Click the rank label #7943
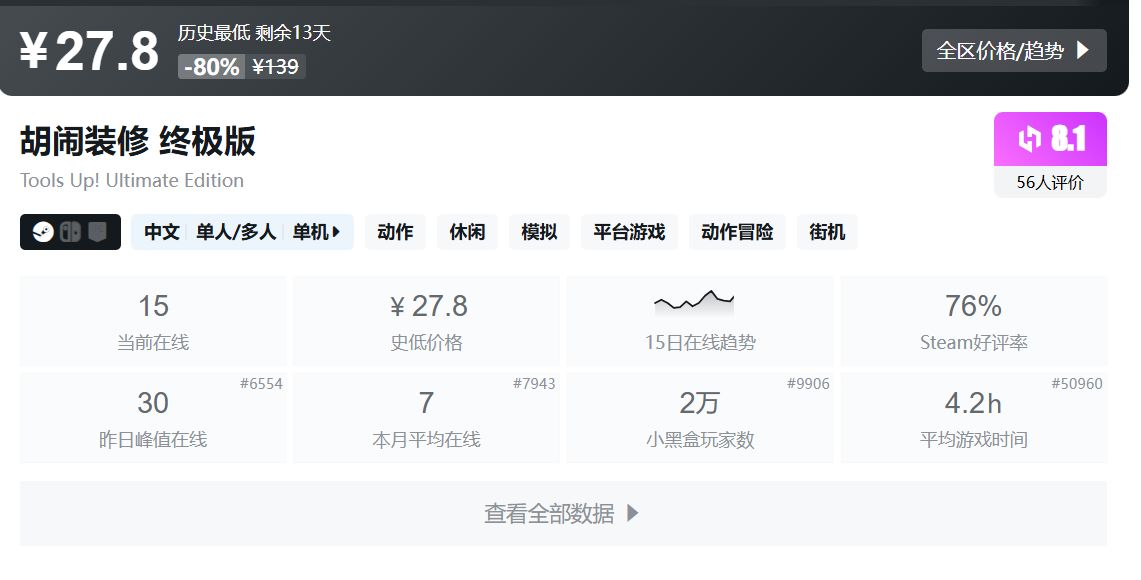 (534, 384)
